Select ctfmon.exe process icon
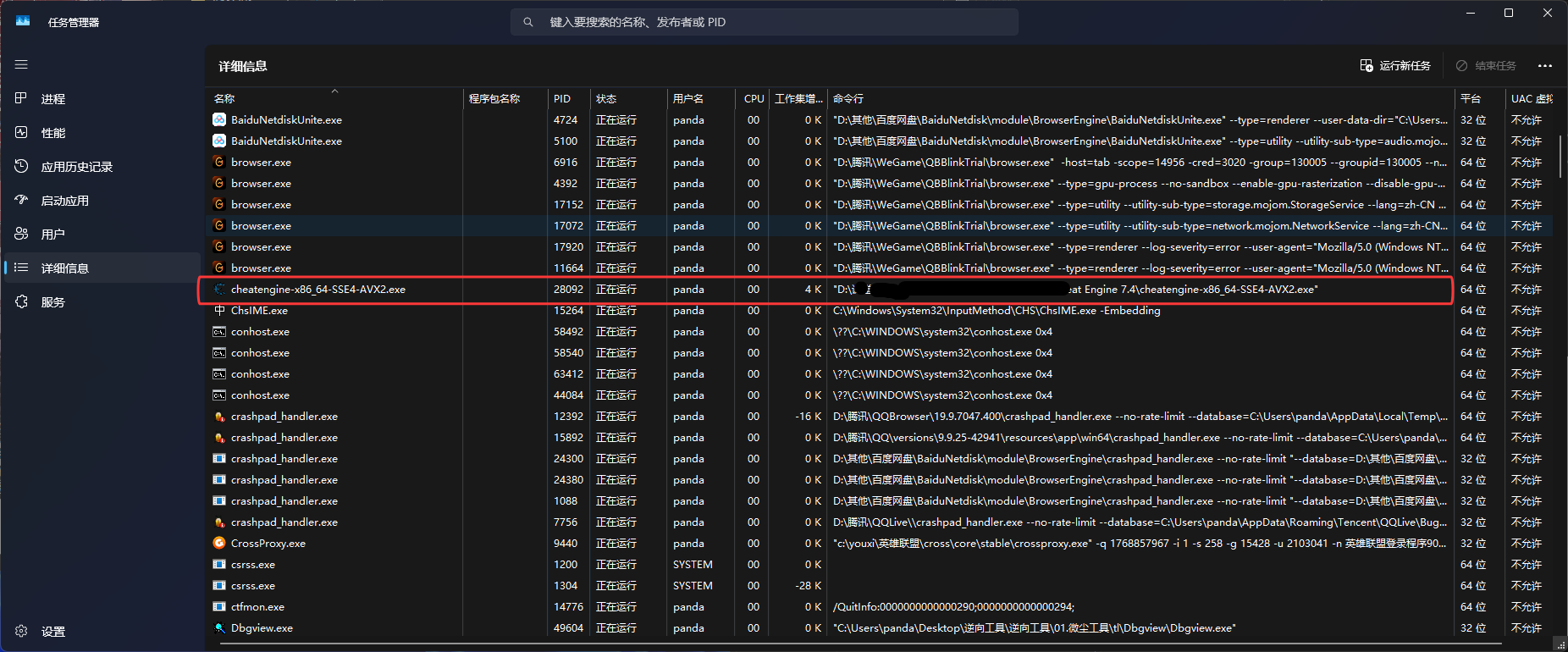The image size is (1568, 652). (219, 606)
